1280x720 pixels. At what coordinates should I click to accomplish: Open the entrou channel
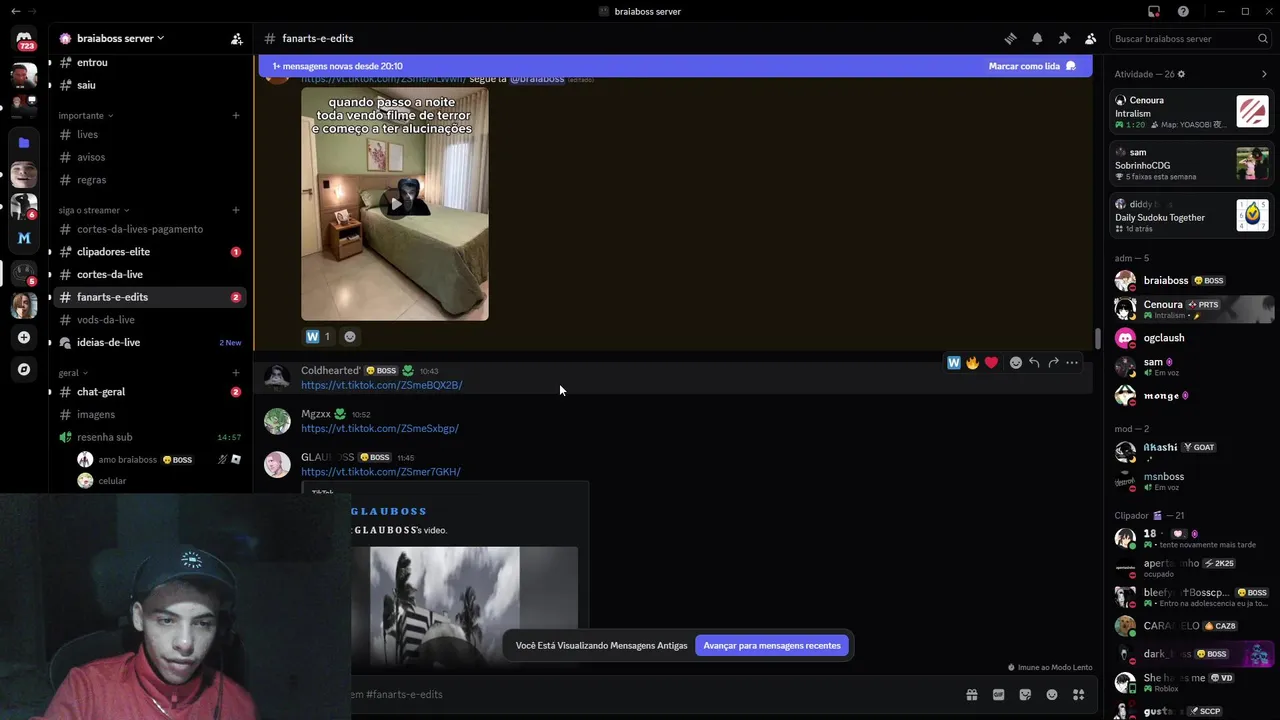pyautogui.click(x=150, y=62)
